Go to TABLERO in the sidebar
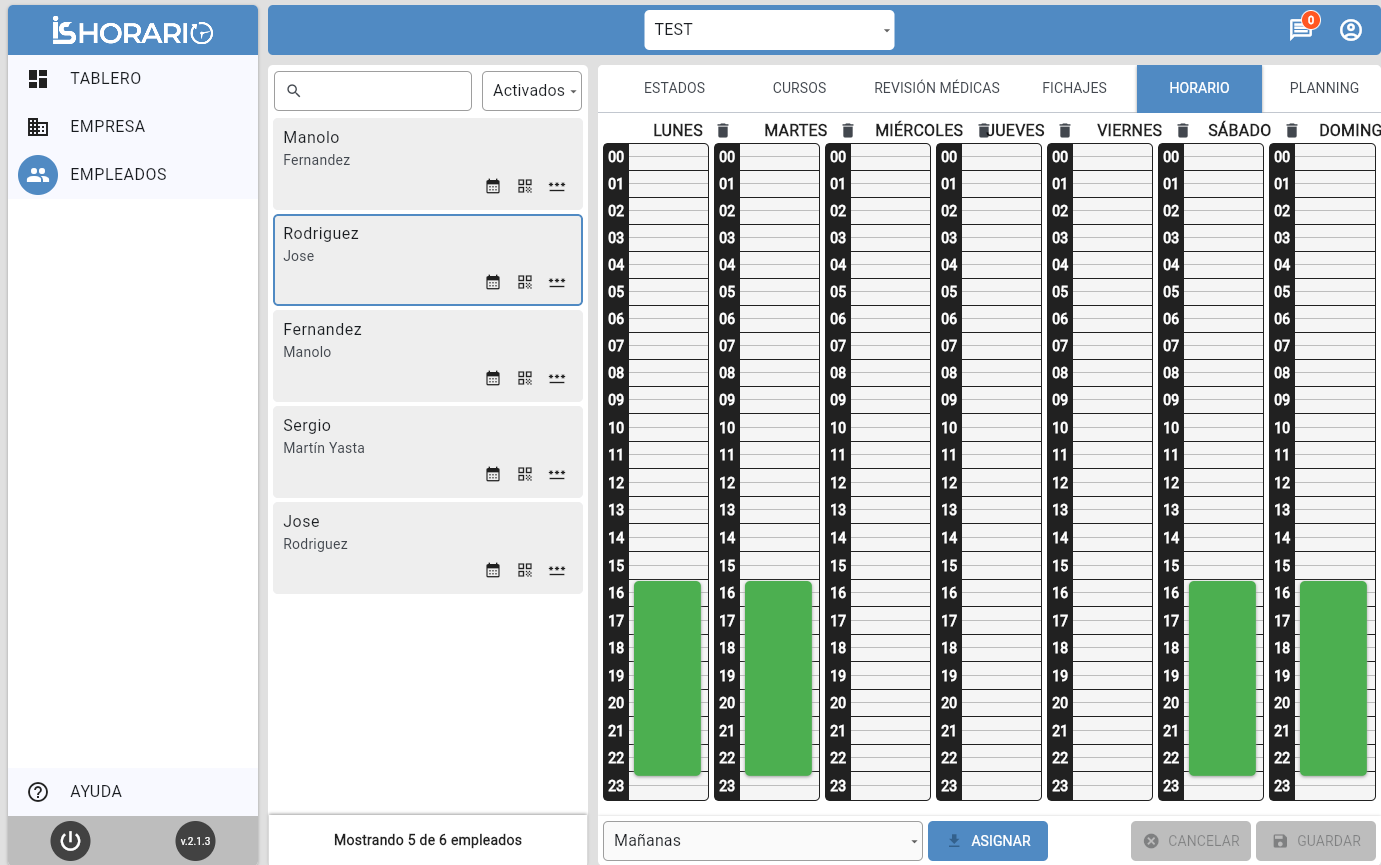The width and height of the screenshot is (1381, 865). coord(105,79)
